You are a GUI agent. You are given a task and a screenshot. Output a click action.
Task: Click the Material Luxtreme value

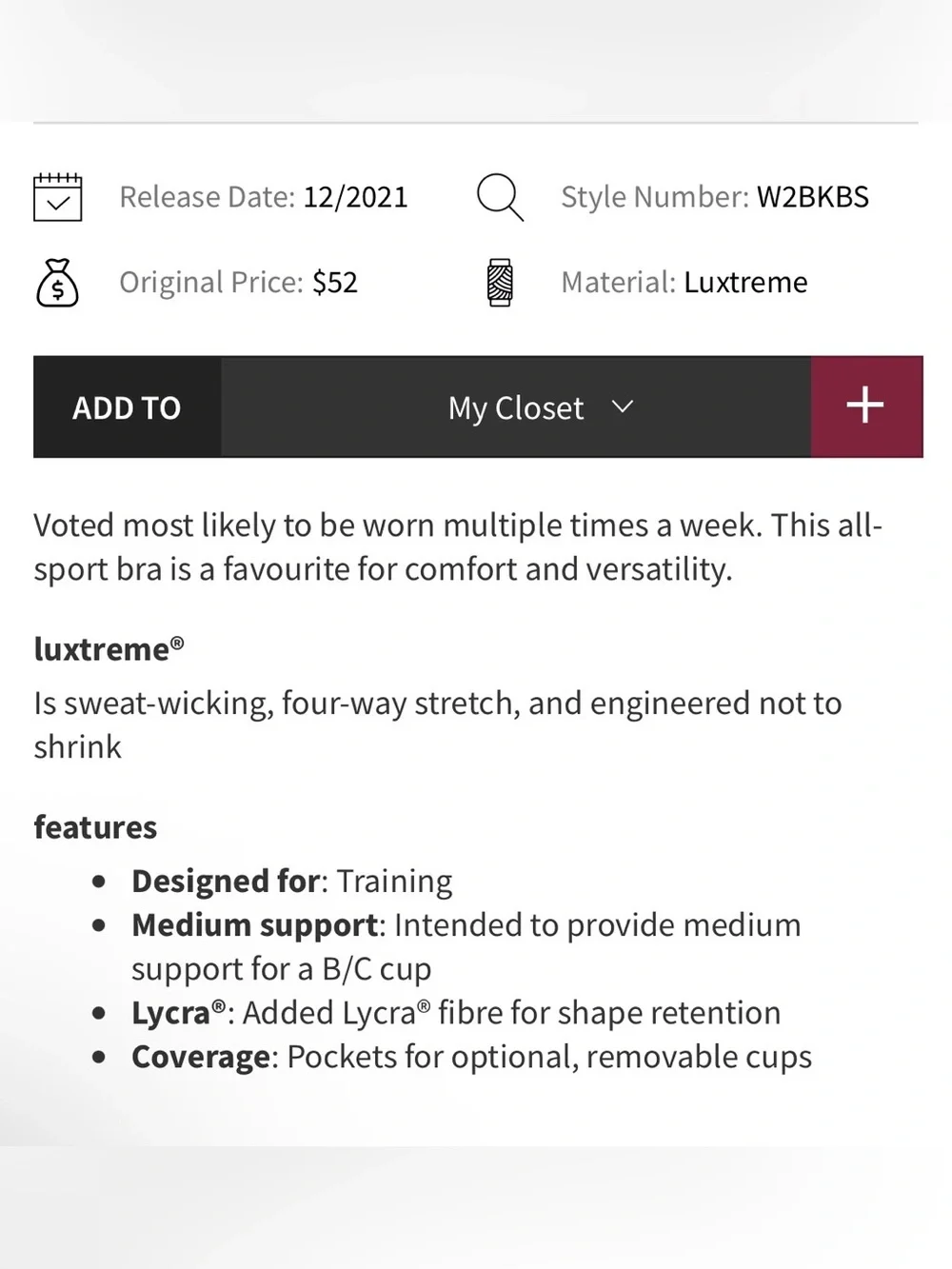(x=745, y=283)
